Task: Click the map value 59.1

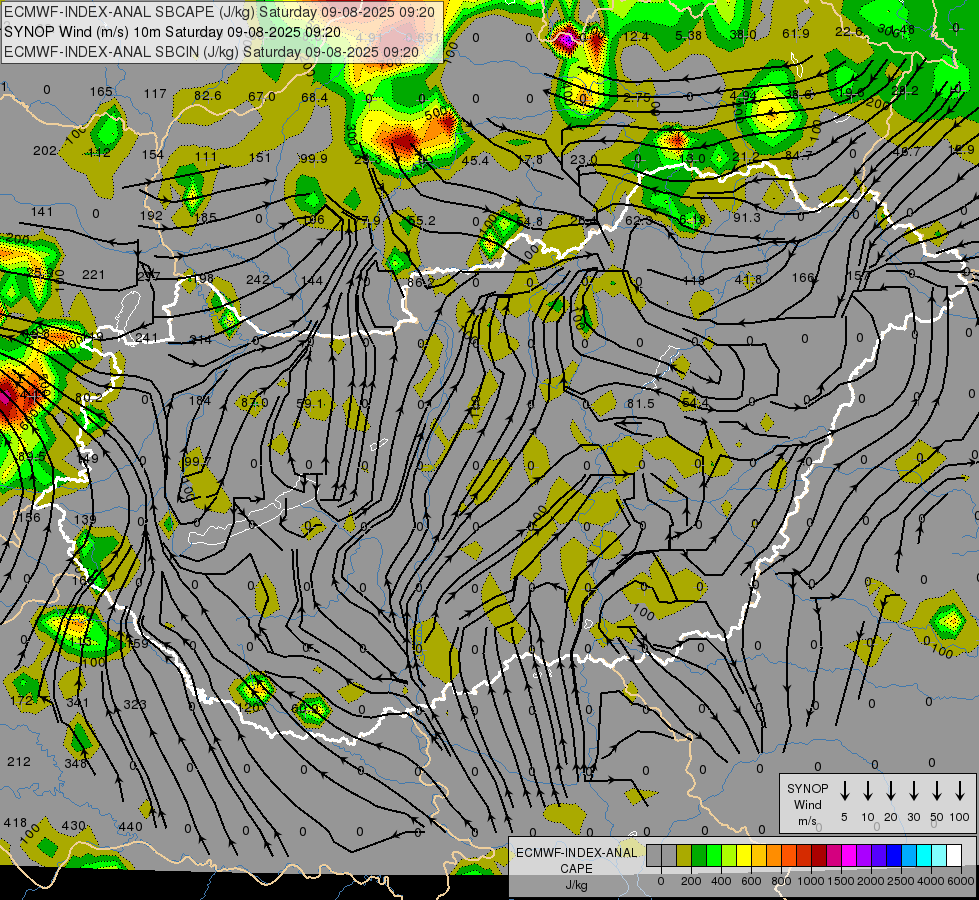Action: pos(310,404)
